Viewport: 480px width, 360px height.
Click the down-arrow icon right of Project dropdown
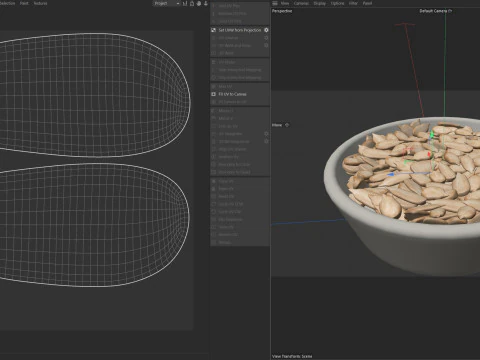(206, 3)
